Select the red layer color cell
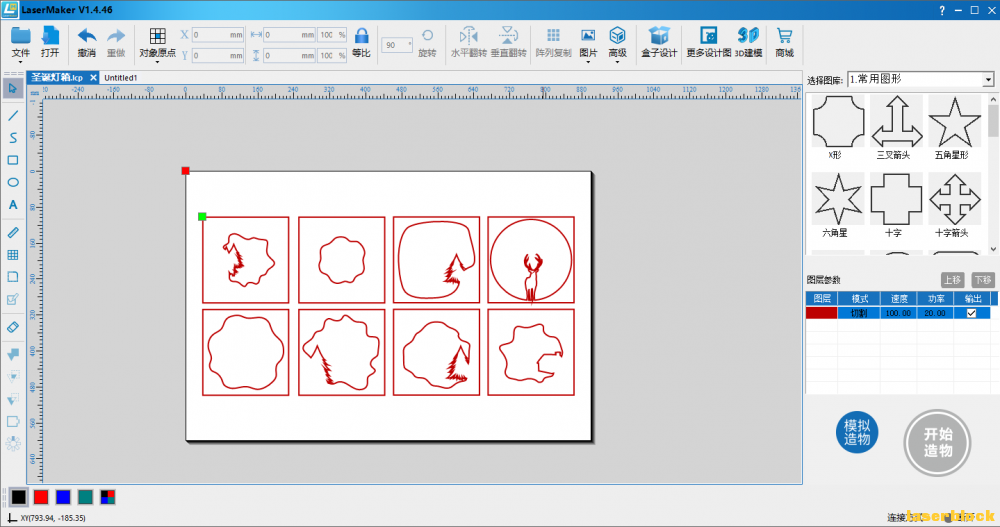 click(821, 313)
